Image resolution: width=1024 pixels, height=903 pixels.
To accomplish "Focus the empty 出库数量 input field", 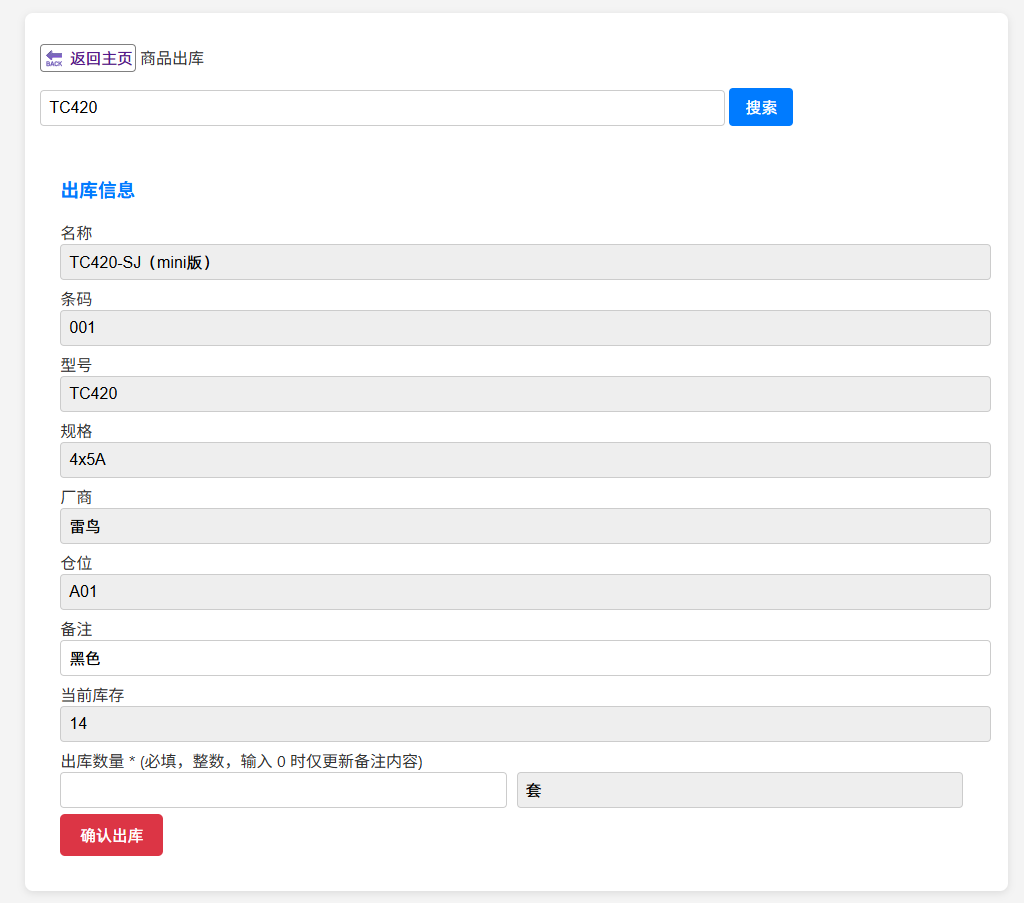I will 283,790.
